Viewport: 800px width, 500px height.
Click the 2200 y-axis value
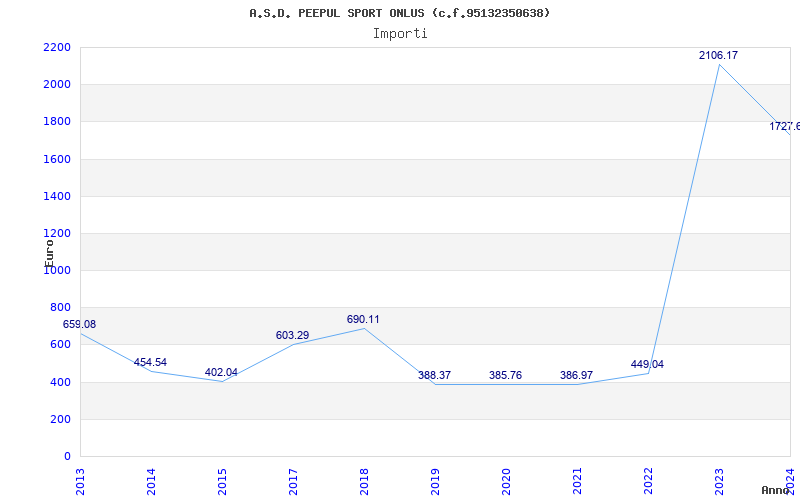click(57, 47)
